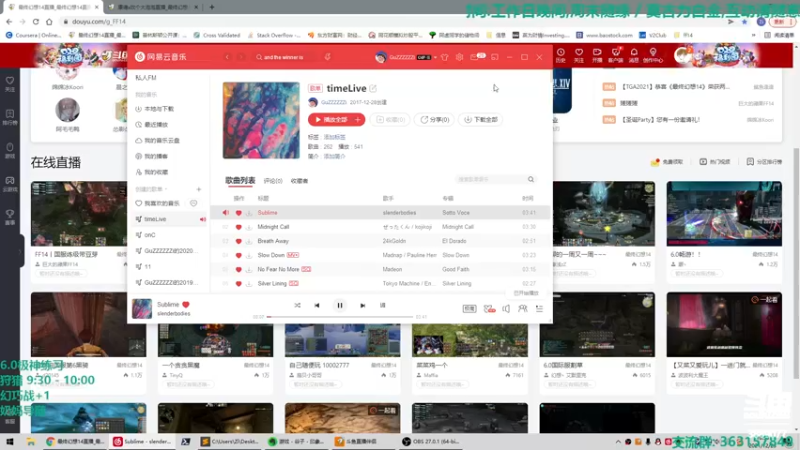Add all songs to queue plus icon
Image resolution: width=800 pixels, height=450 pixels.
tap(358, 119)
